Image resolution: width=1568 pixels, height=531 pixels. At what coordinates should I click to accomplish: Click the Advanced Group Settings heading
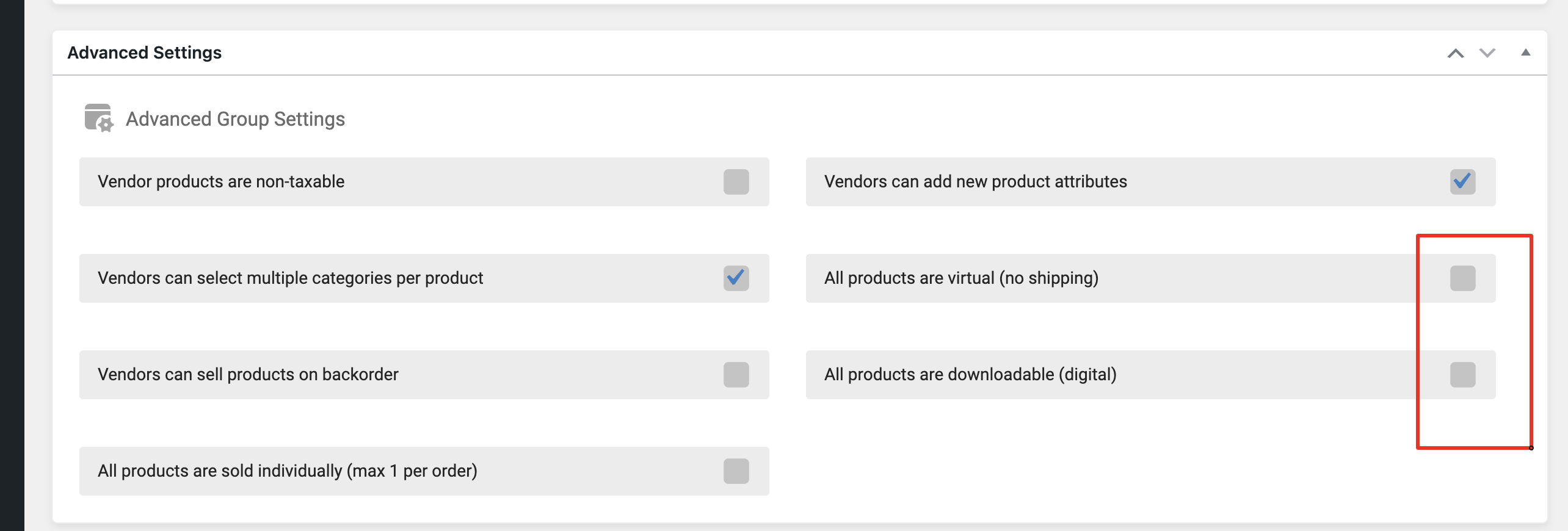pyautogui.click(x=236, y=119)
